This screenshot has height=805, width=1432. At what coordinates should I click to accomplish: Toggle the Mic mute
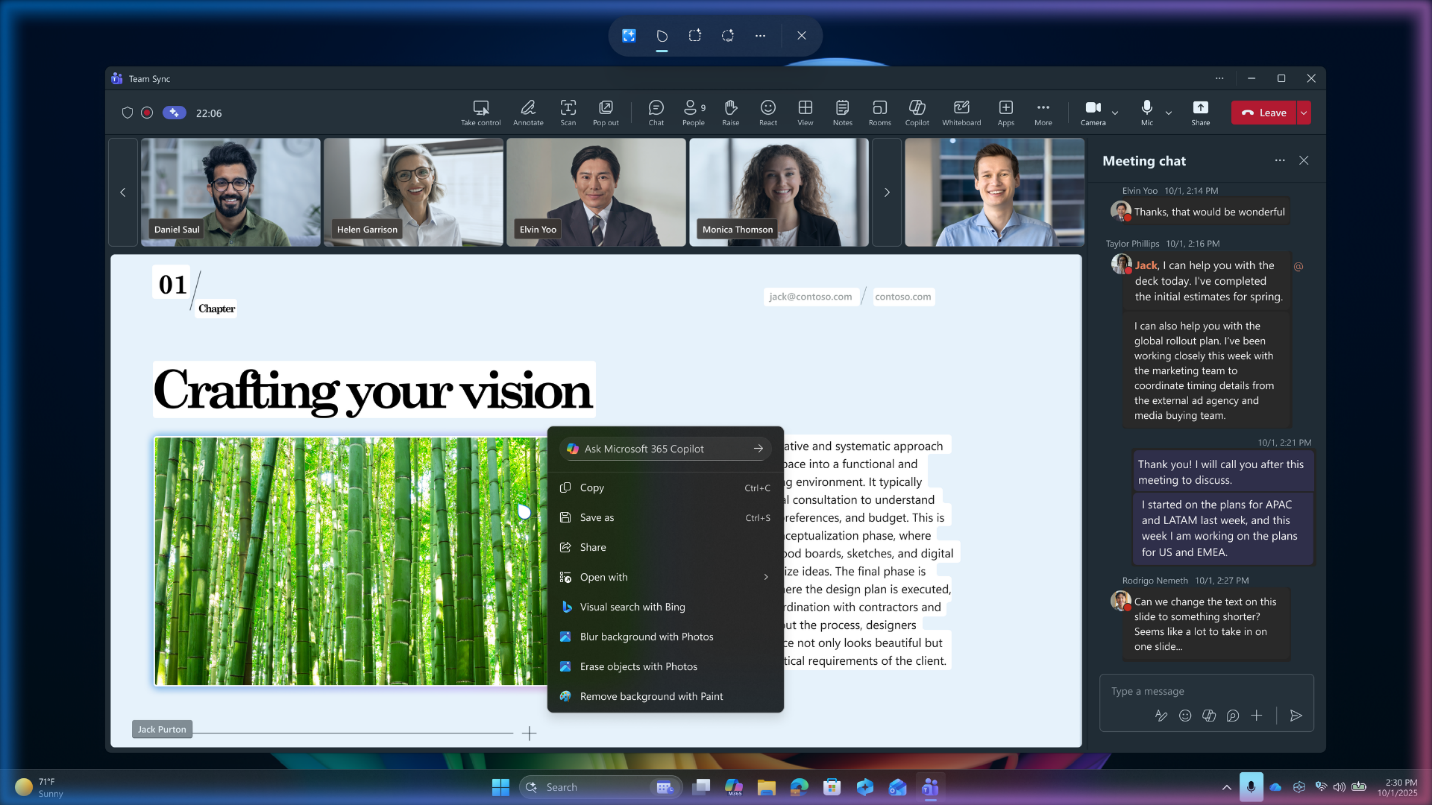tap(1147, 112)
